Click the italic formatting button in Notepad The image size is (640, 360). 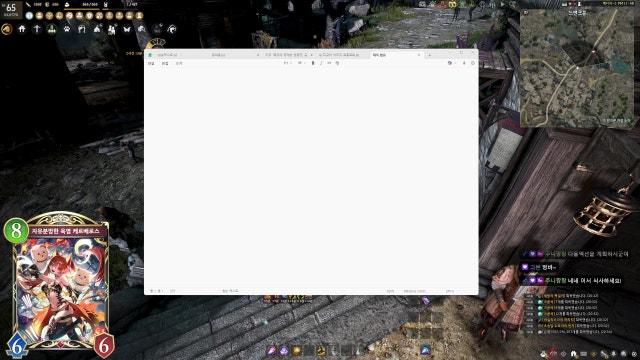321,63
